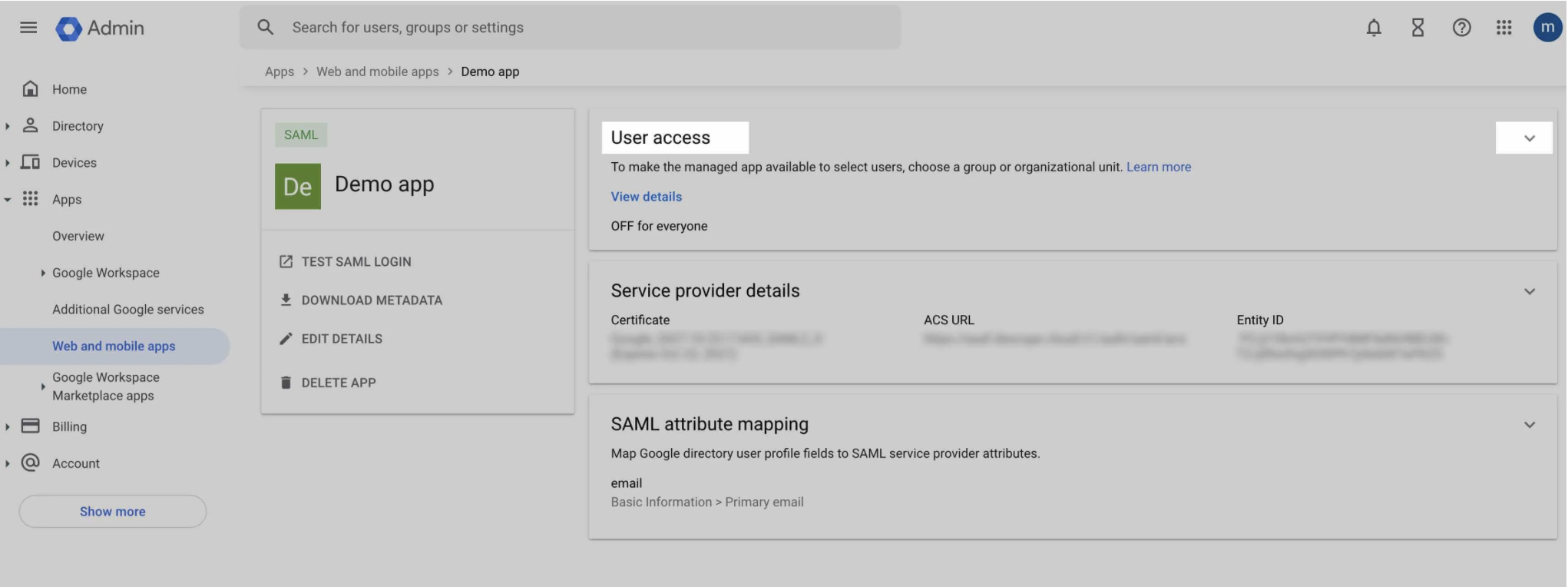This screenshot has height=587, width=1568.
Task: Click TEST SAML LOGIN
Action: [356, 262]
